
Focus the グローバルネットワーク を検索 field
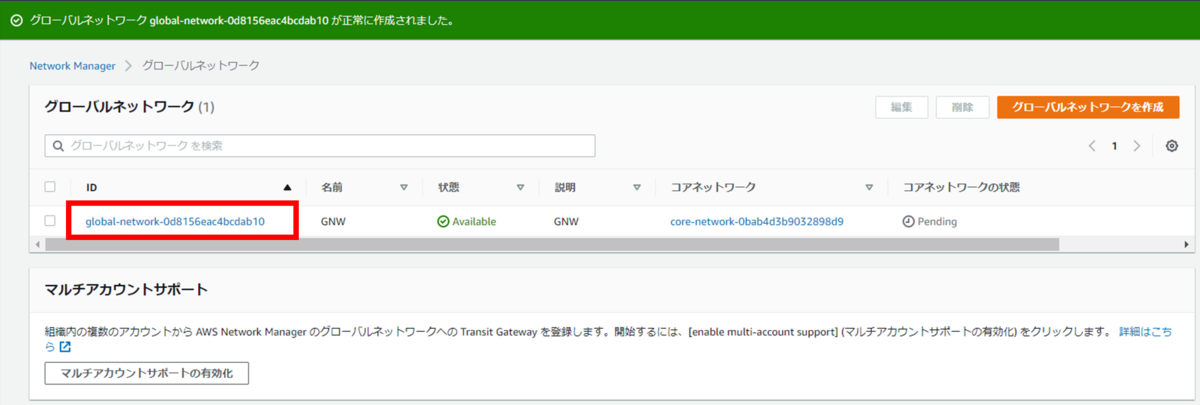320,146
